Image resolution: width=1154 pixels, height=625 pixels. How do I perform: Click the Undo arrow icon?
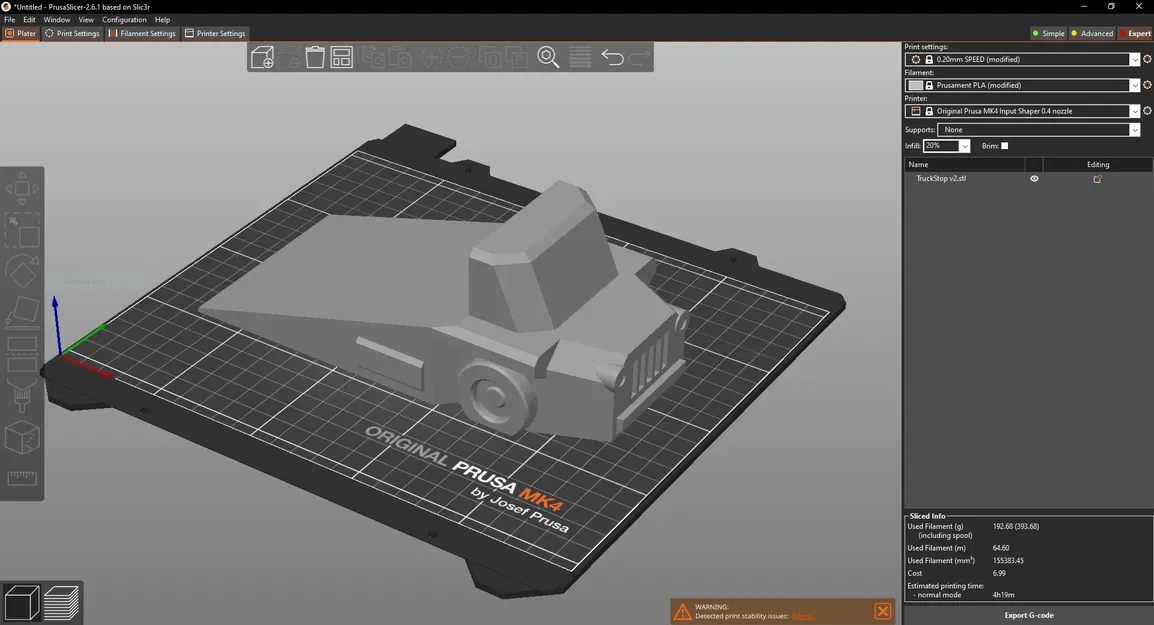(x=612, y=57)
